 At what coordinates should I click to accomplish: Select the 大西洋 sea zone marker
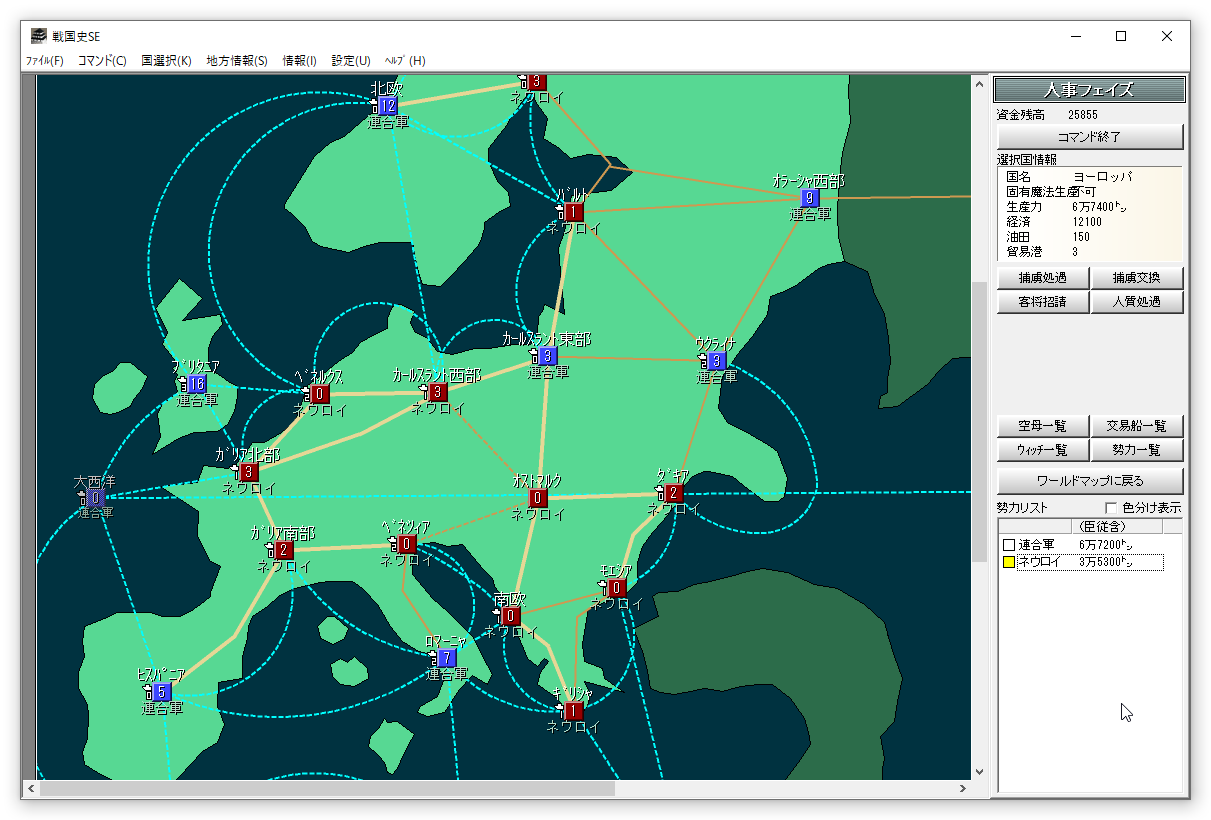[95, 498]
